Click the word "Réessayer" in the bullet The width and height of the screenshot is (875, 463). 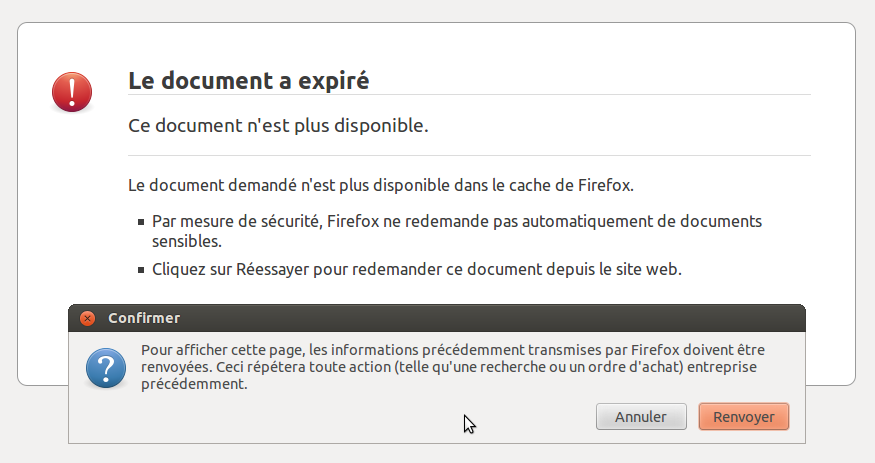[272, 269]
